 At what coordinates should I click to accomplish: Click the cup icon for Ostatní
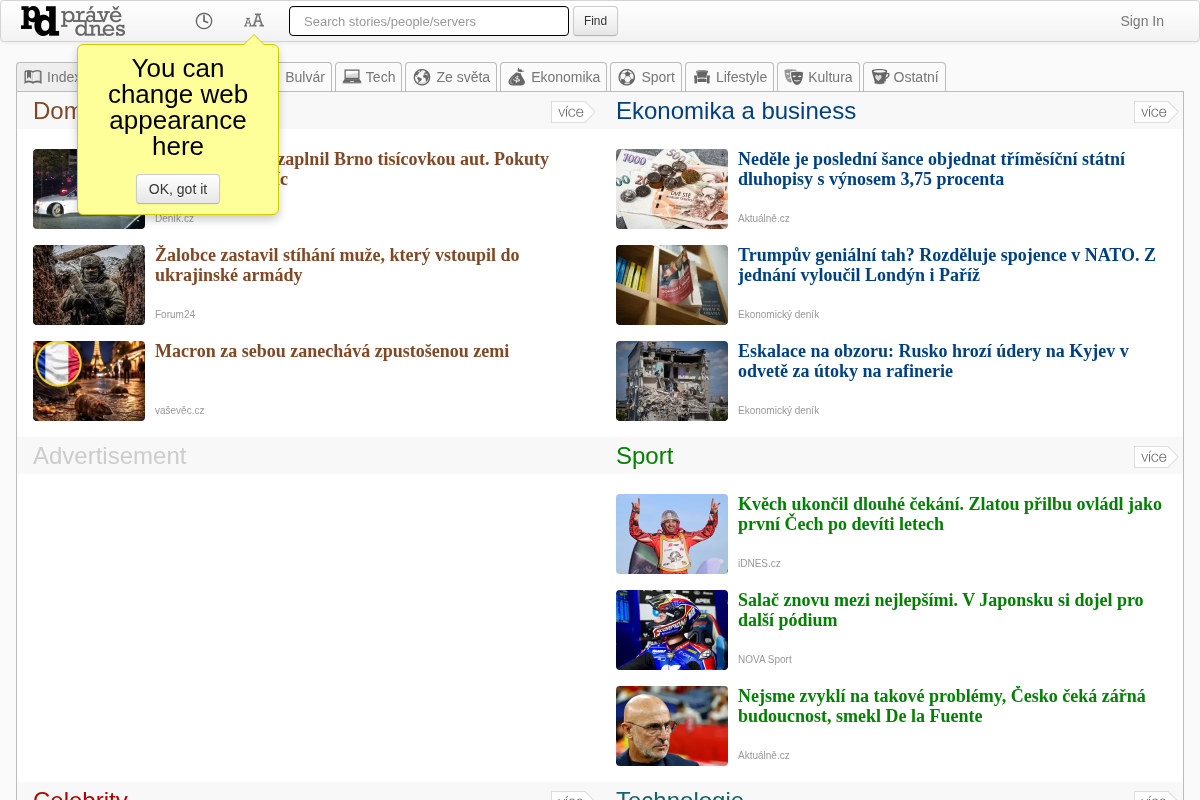click(x=880, y=77)
